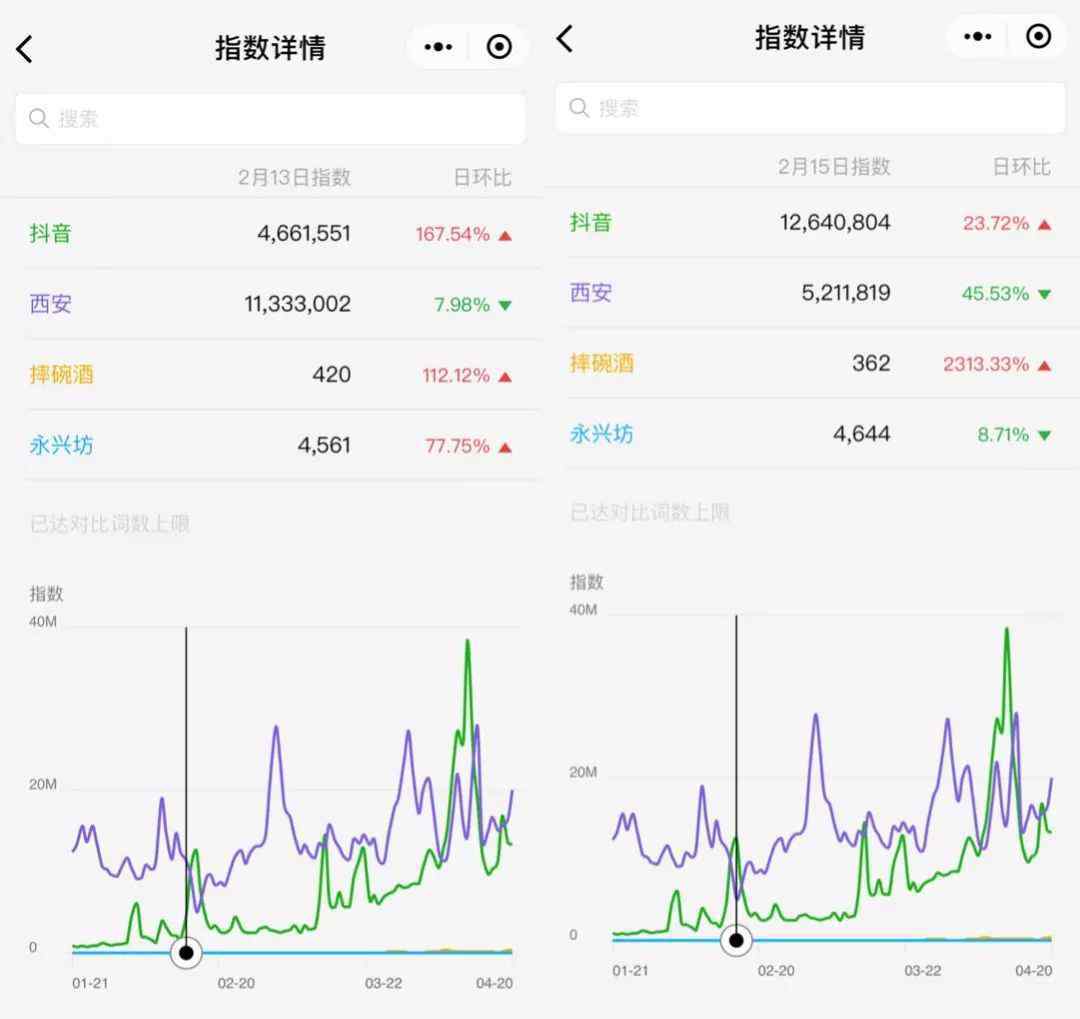Select 抖音 keyword in 2月15日 panel
The image size is (1080, 1019).
tap(591, 222)
